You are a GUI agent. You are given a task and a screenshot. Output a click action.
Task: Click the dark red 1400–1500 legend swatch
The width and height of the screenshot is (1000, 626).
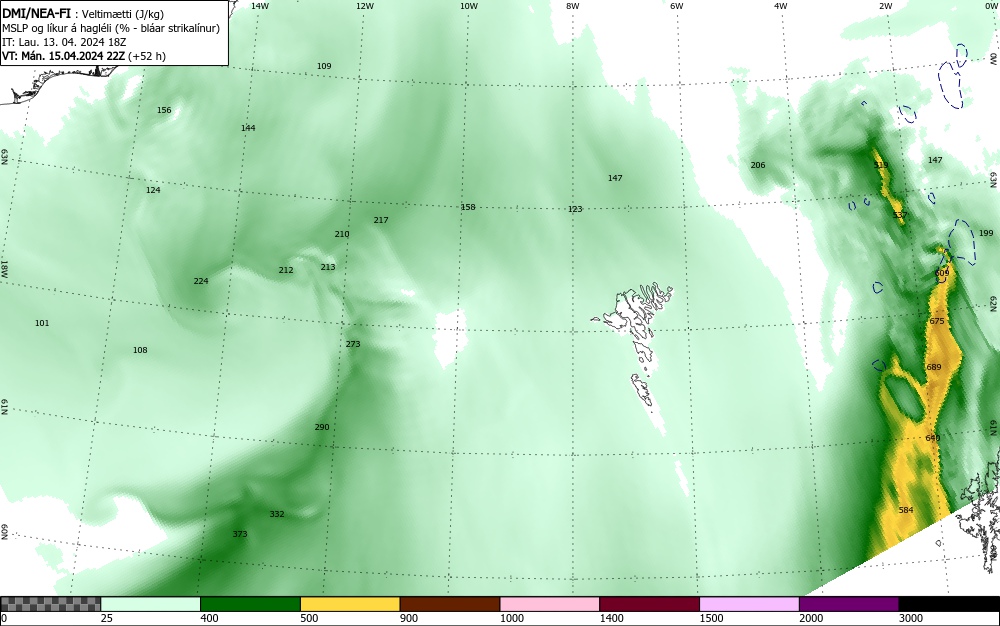(x=649, y=604)
